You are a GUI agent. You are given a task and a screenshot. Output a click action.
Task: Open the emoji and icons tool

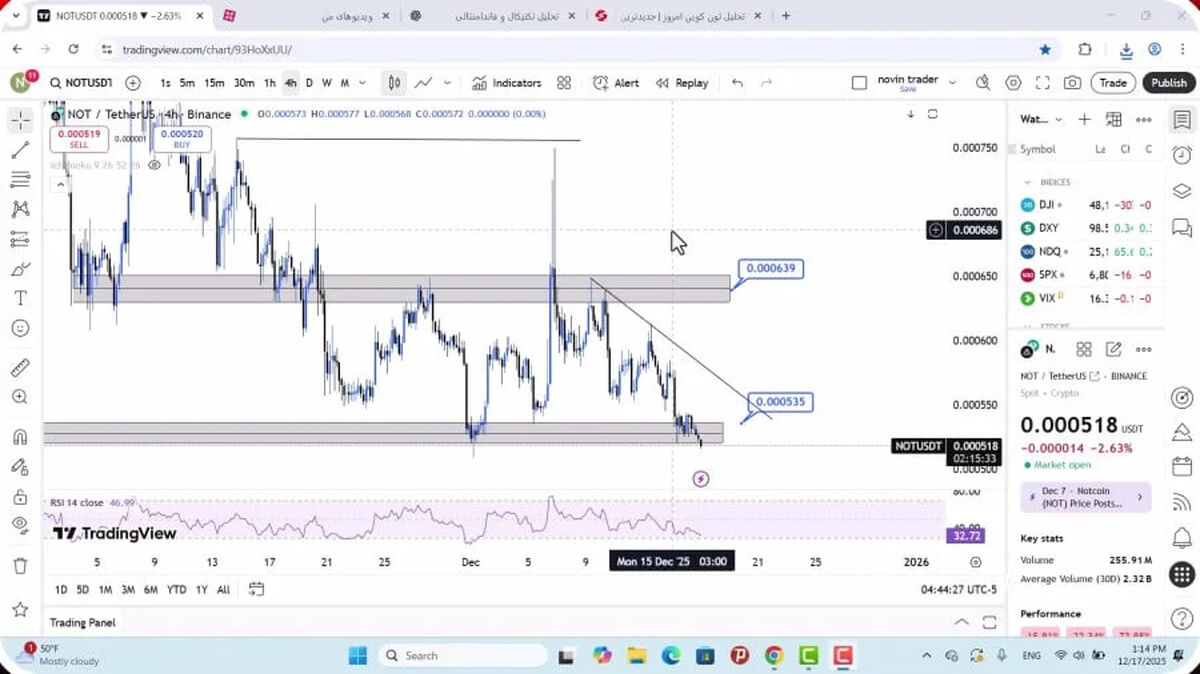pos(20,328)
